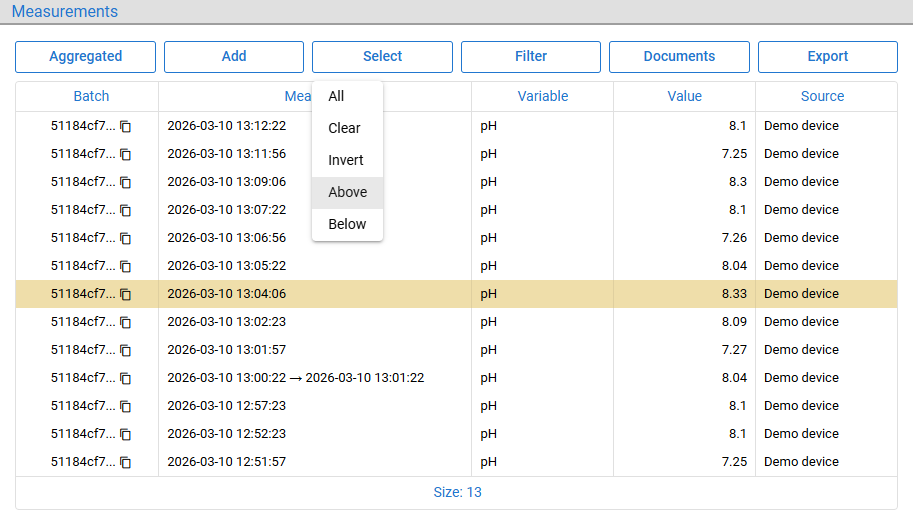Open the Documents button
This screenshot has width=913, height=511.
680,56
